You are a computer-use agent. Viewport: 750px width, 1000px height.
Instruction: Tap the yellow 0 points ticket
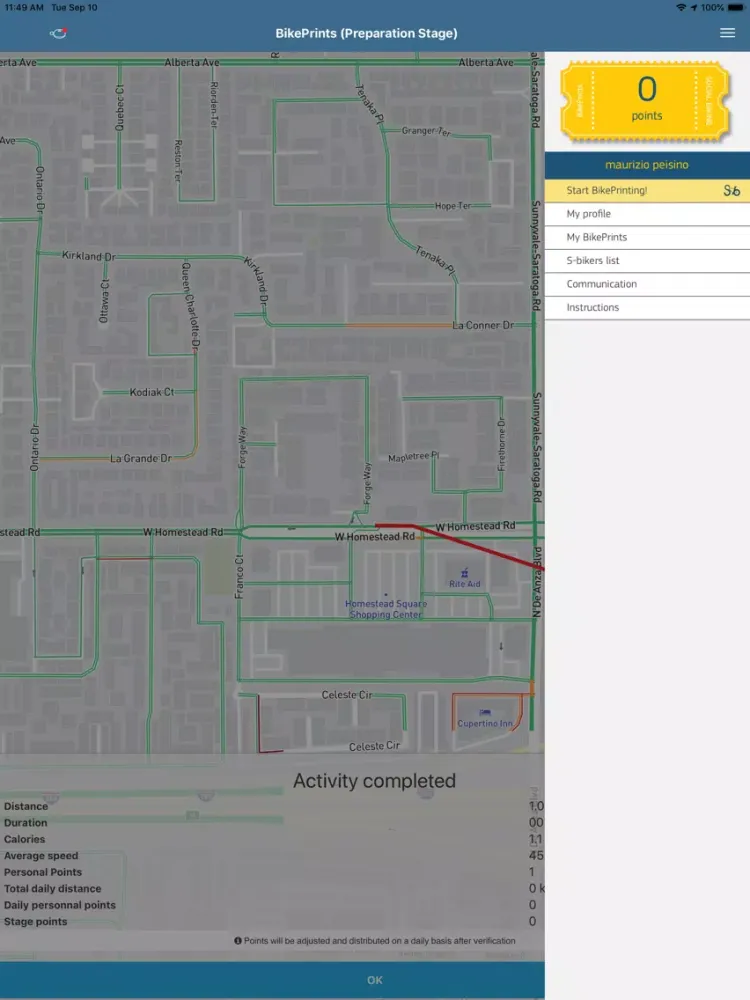[x=645, y=102]
